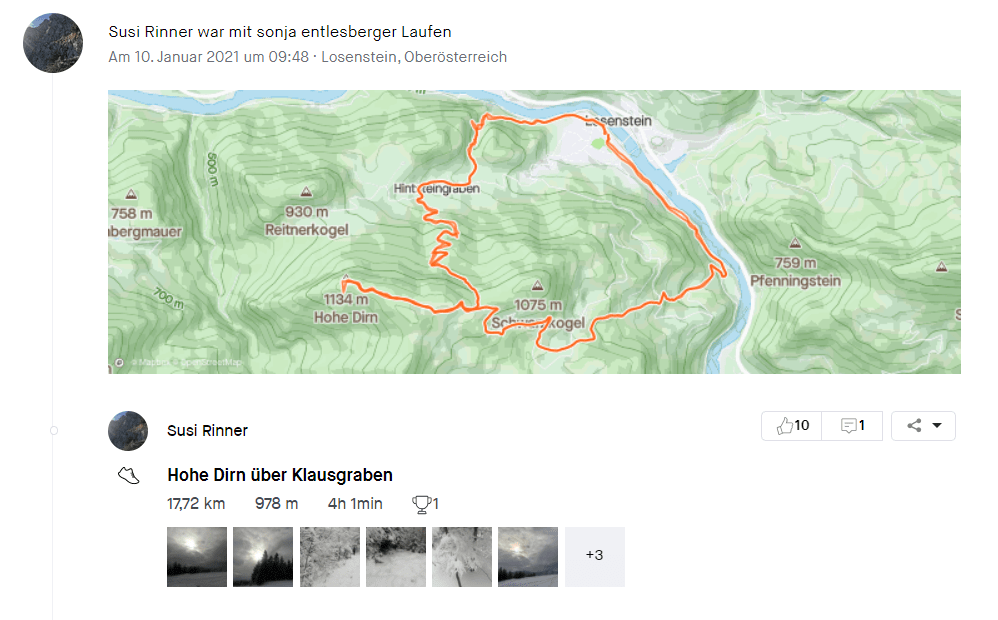Click the trophy achievements icon
The image size is (998, 620).
[421, 504]
